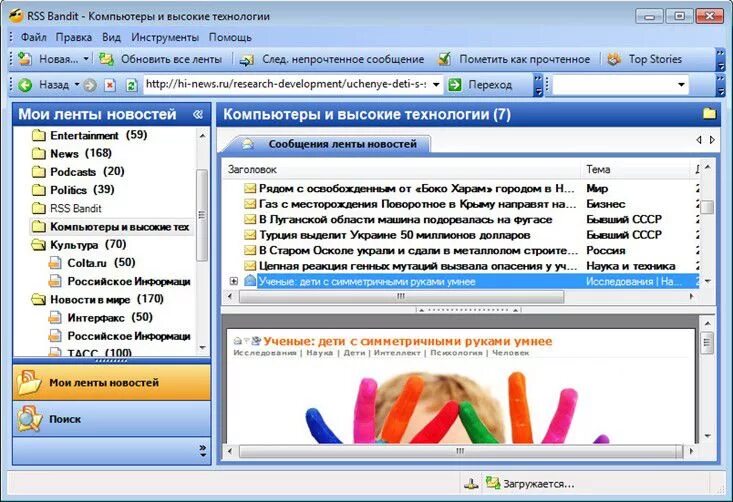Click the Colta.ru feed page icon

point(55,263)
